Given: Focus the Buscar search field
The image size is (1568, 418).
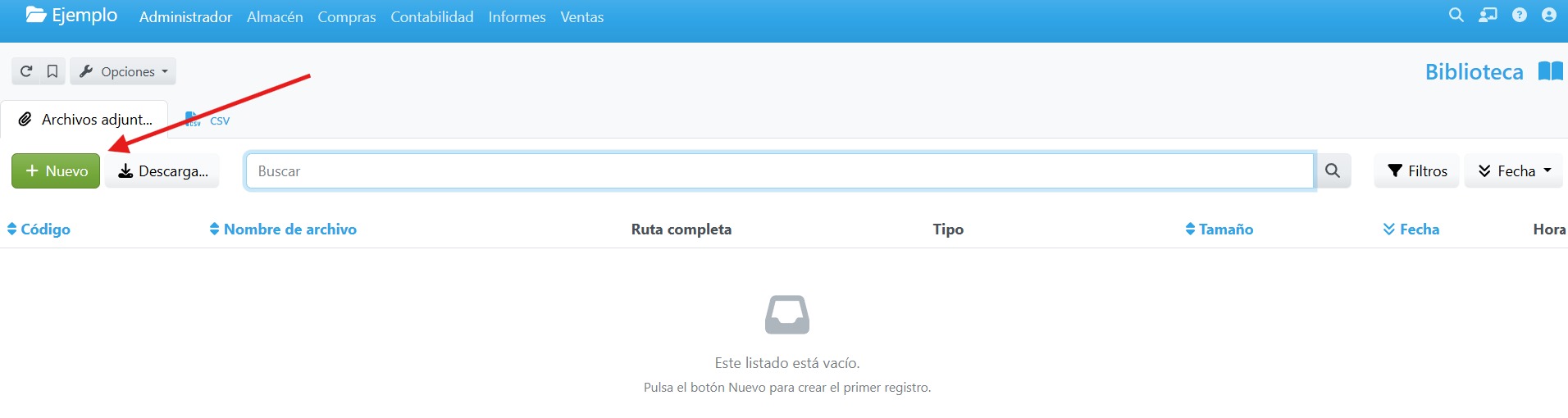Looking at the screenshot, I should click(780, 171).
